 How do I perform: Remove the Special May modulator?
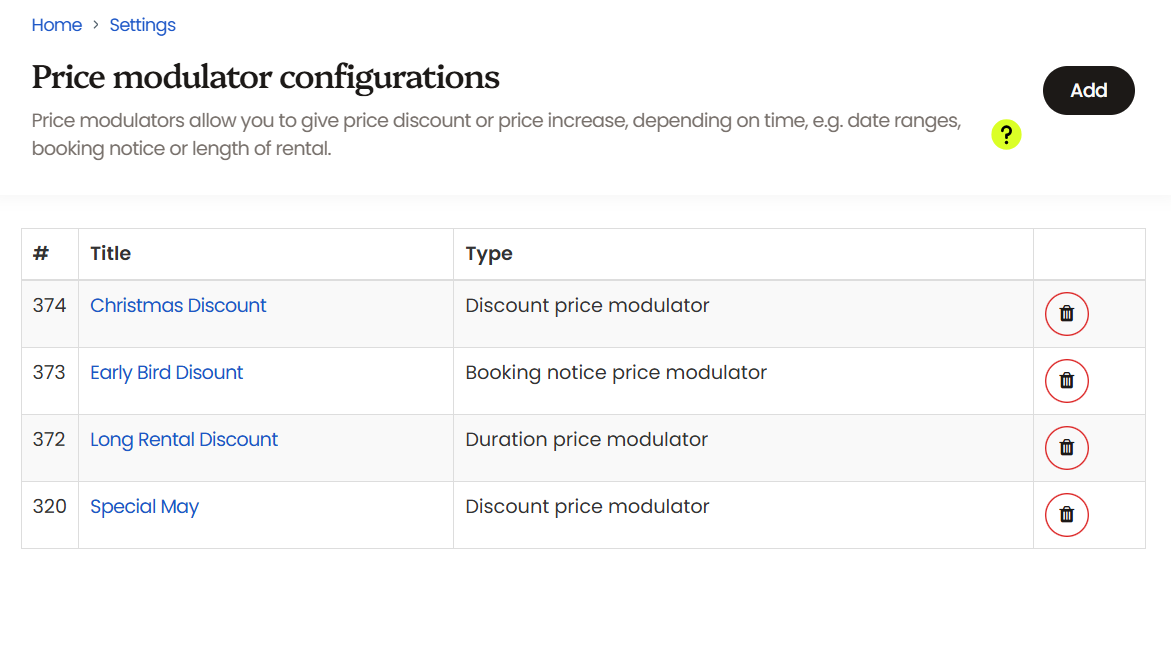pyautogui.click(x=1066, y=515)
